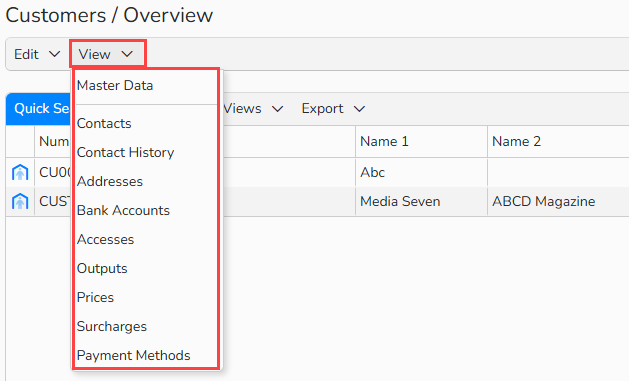The image size is (629, 381).
Task: Open the Export dropdown
Action: pos(333,109)
